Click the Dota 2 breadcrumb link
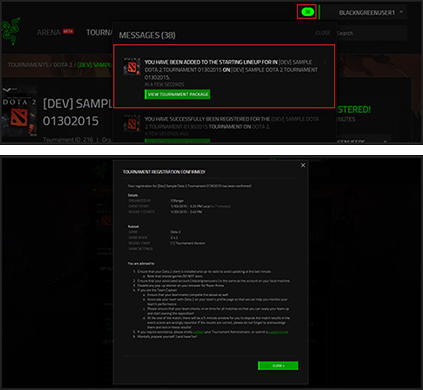 (x=64, y=65)
